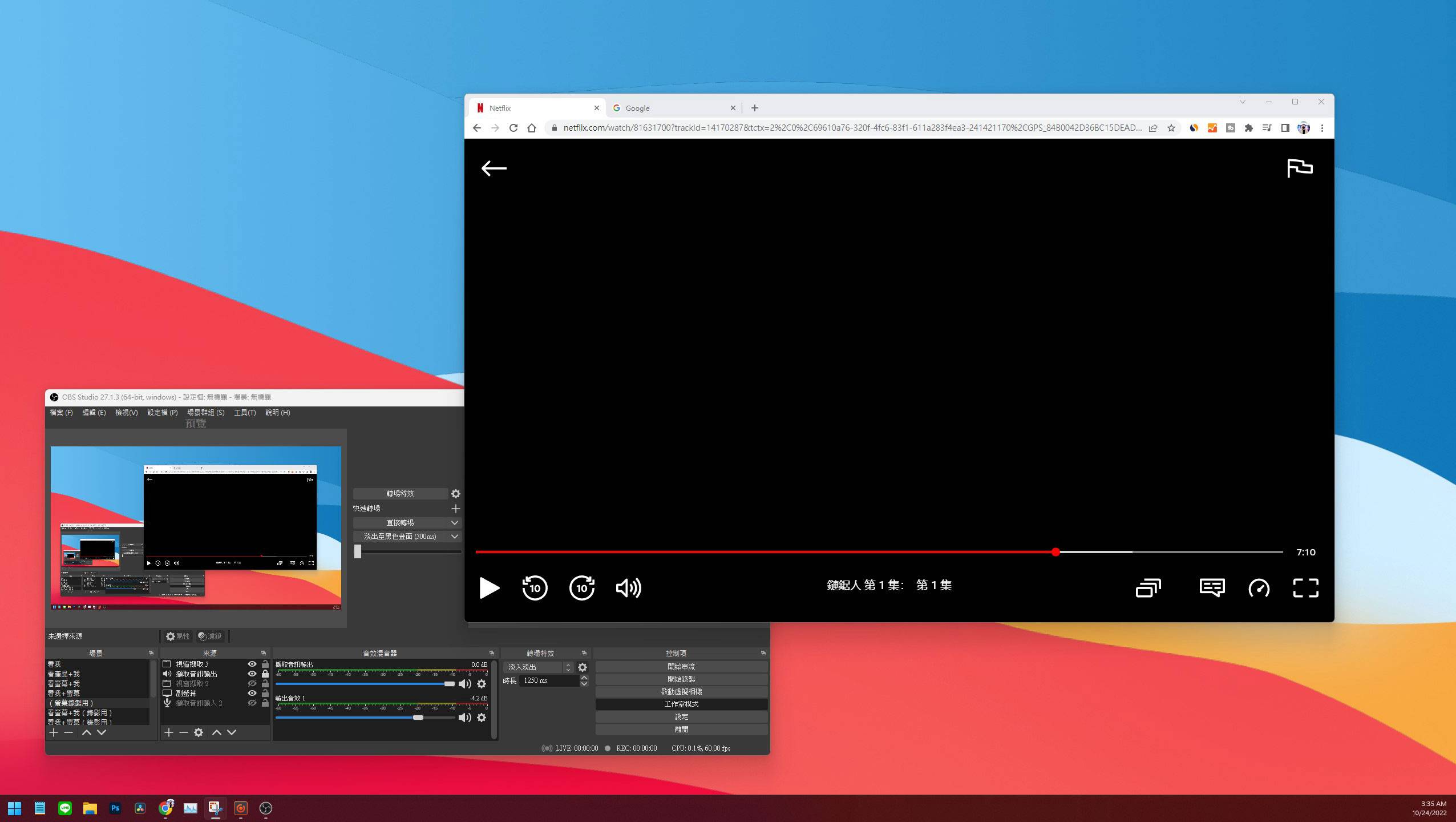This screenshot has height=822, width=1456.
Task: Expand the 直接轉場 dropdown
Action: [x=454, y=522]
